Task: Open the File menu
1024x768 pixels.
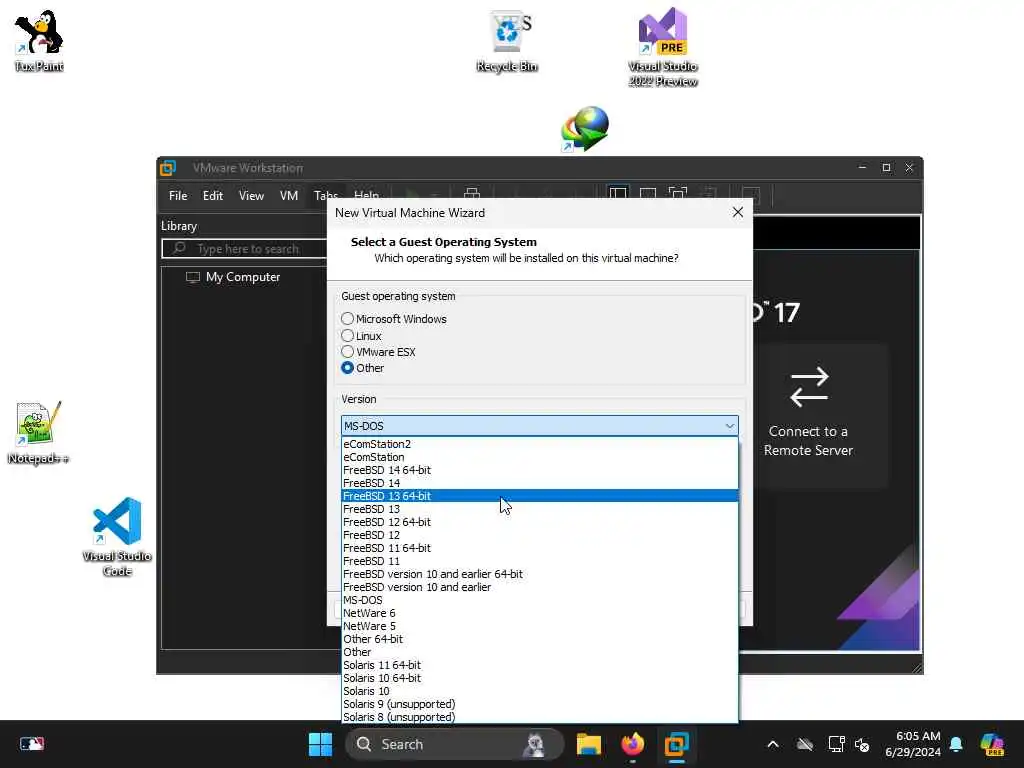Action: pos(178,196)
